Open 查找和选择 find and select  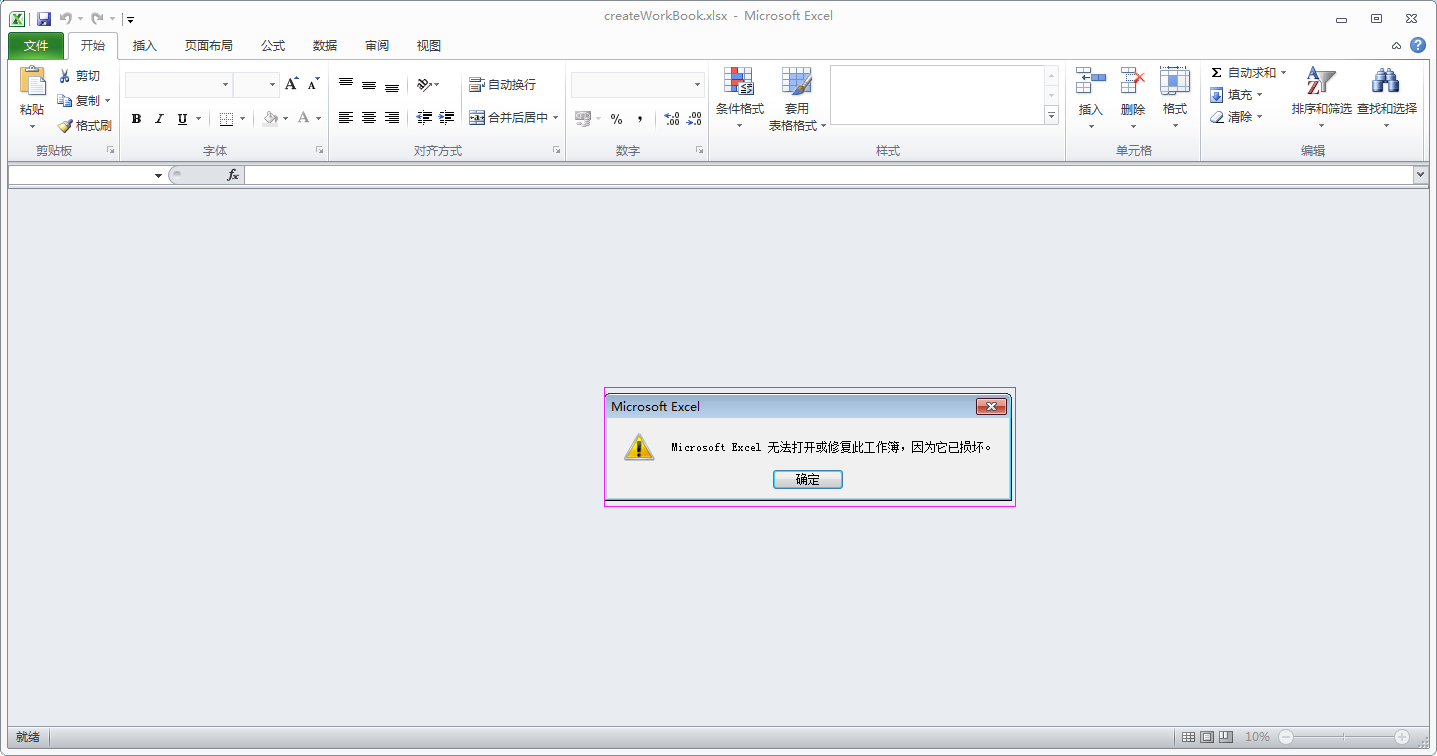tap(1386, 99)
